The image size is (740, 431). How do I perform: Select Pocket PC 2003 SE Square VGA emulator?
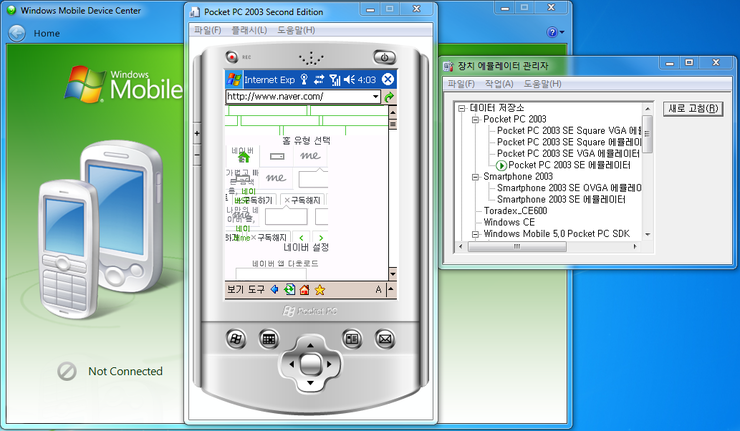[x=569, y=131]
